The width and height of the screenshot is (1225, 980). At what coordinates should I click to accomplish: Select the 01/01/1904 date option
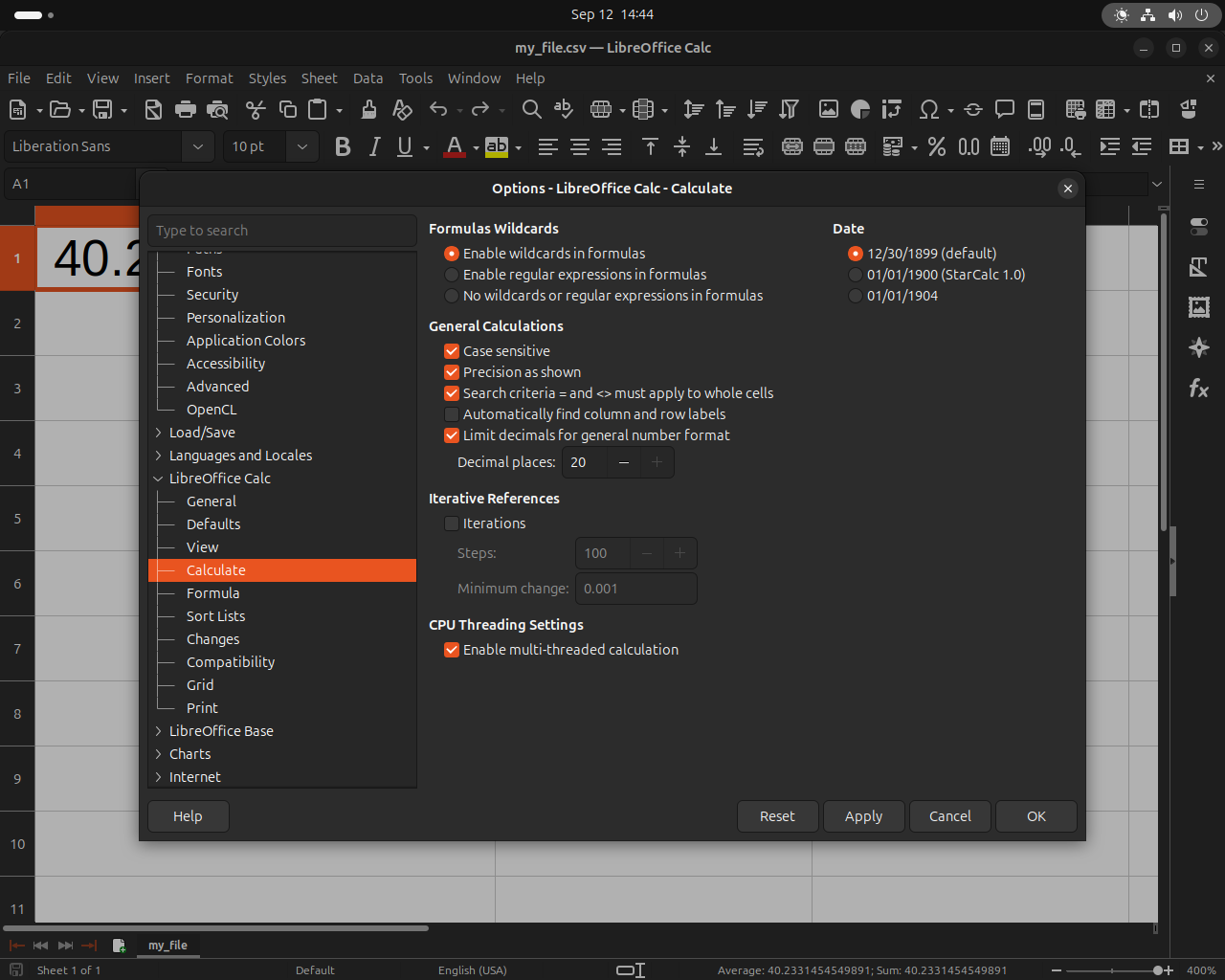click(893, 296)
